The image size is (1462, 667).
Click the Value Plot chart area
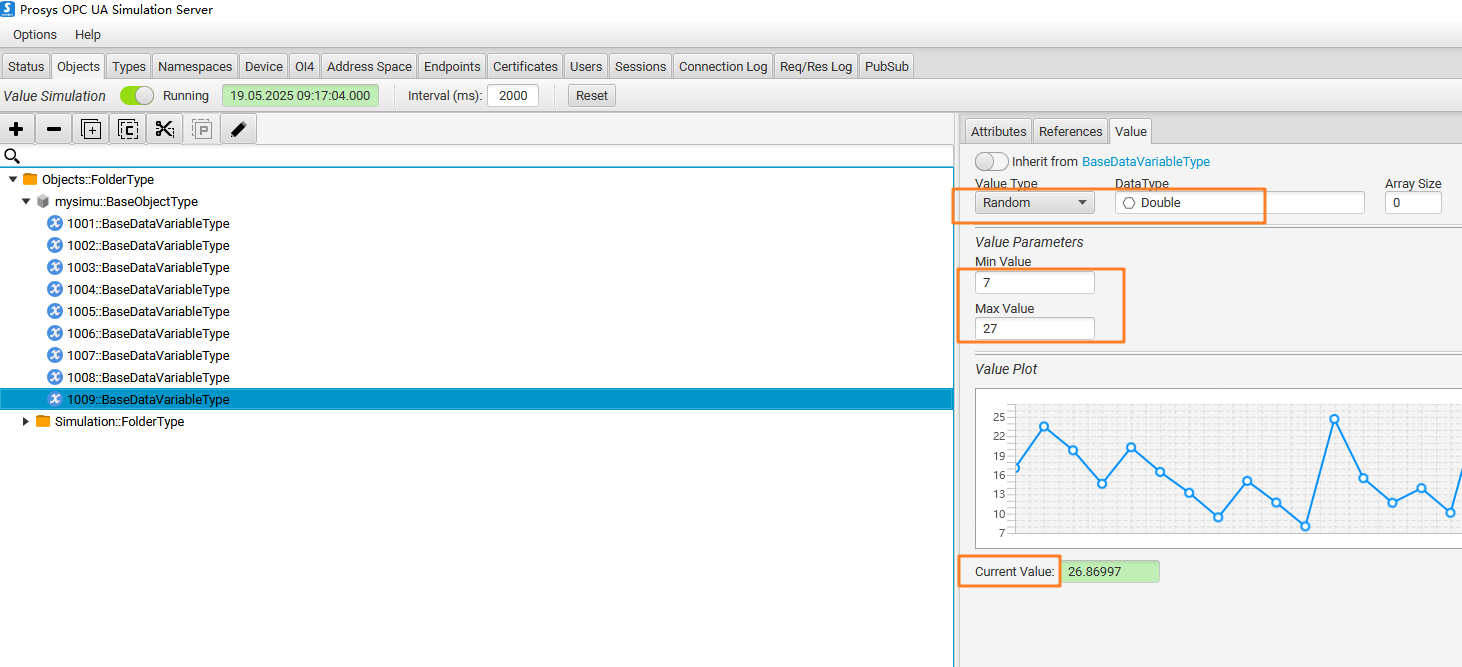click(1218, 468)
